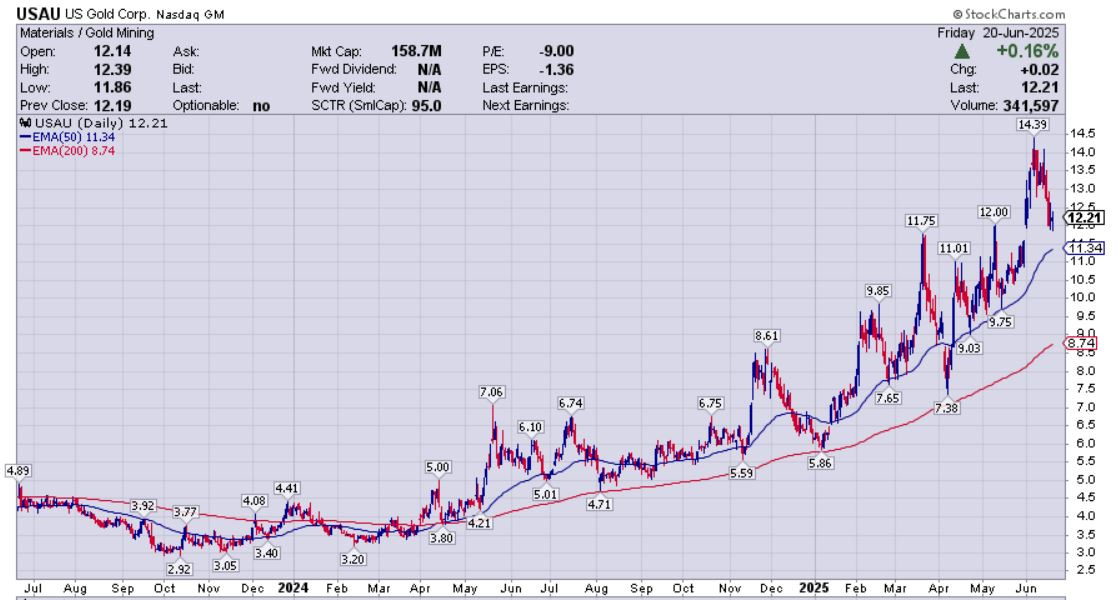This screenshot has width=1118, height=600.
Task: Click the Mkt Cap value 158.7M
Action: pos(416,51)
